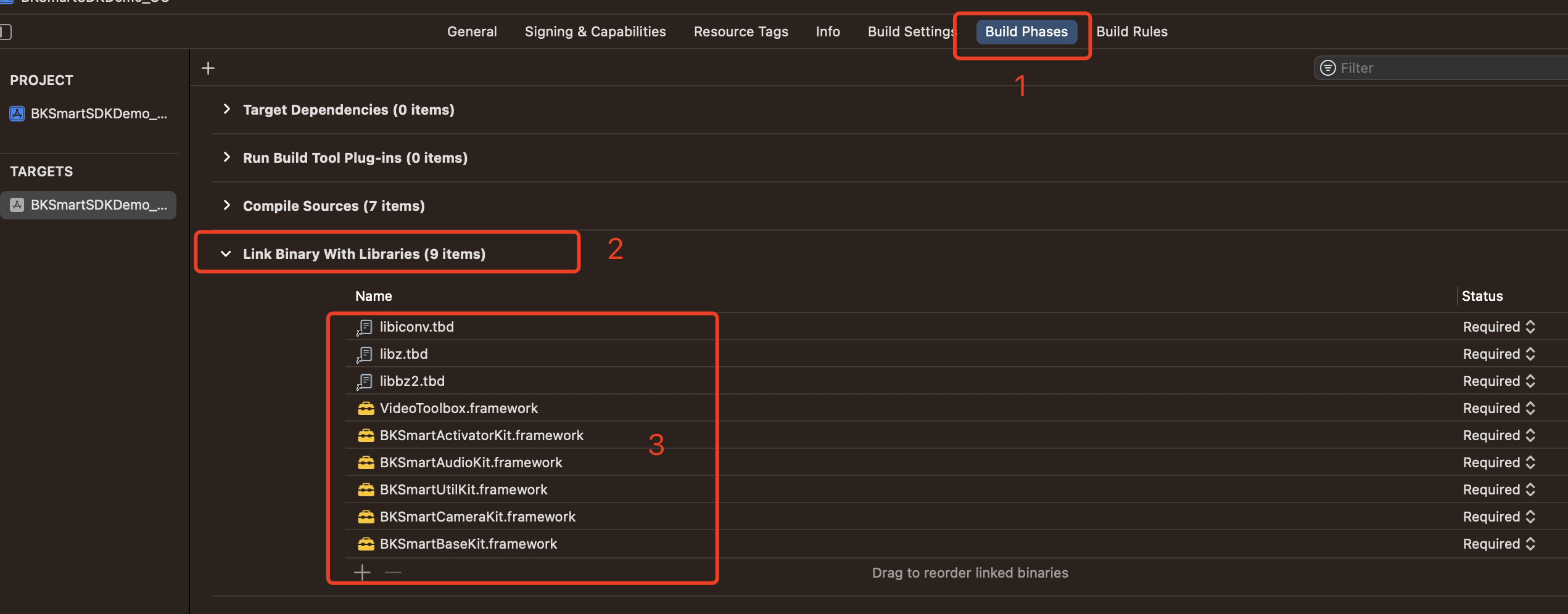This screenshot has height=614, width=1568.
Task: Click the minus icon to remove a library
Action: [393, 573]
